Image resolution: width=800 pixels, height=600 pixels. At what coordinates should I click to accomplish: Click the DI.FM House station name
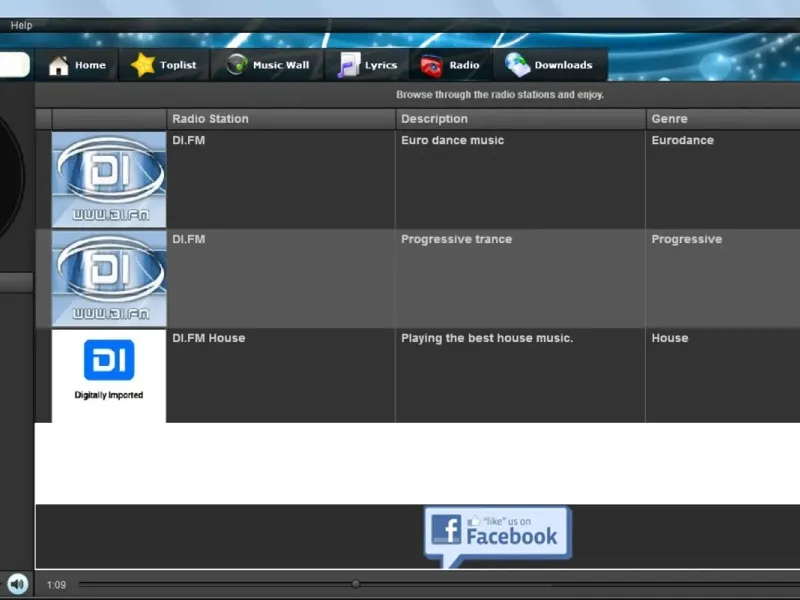pos(209,338)
